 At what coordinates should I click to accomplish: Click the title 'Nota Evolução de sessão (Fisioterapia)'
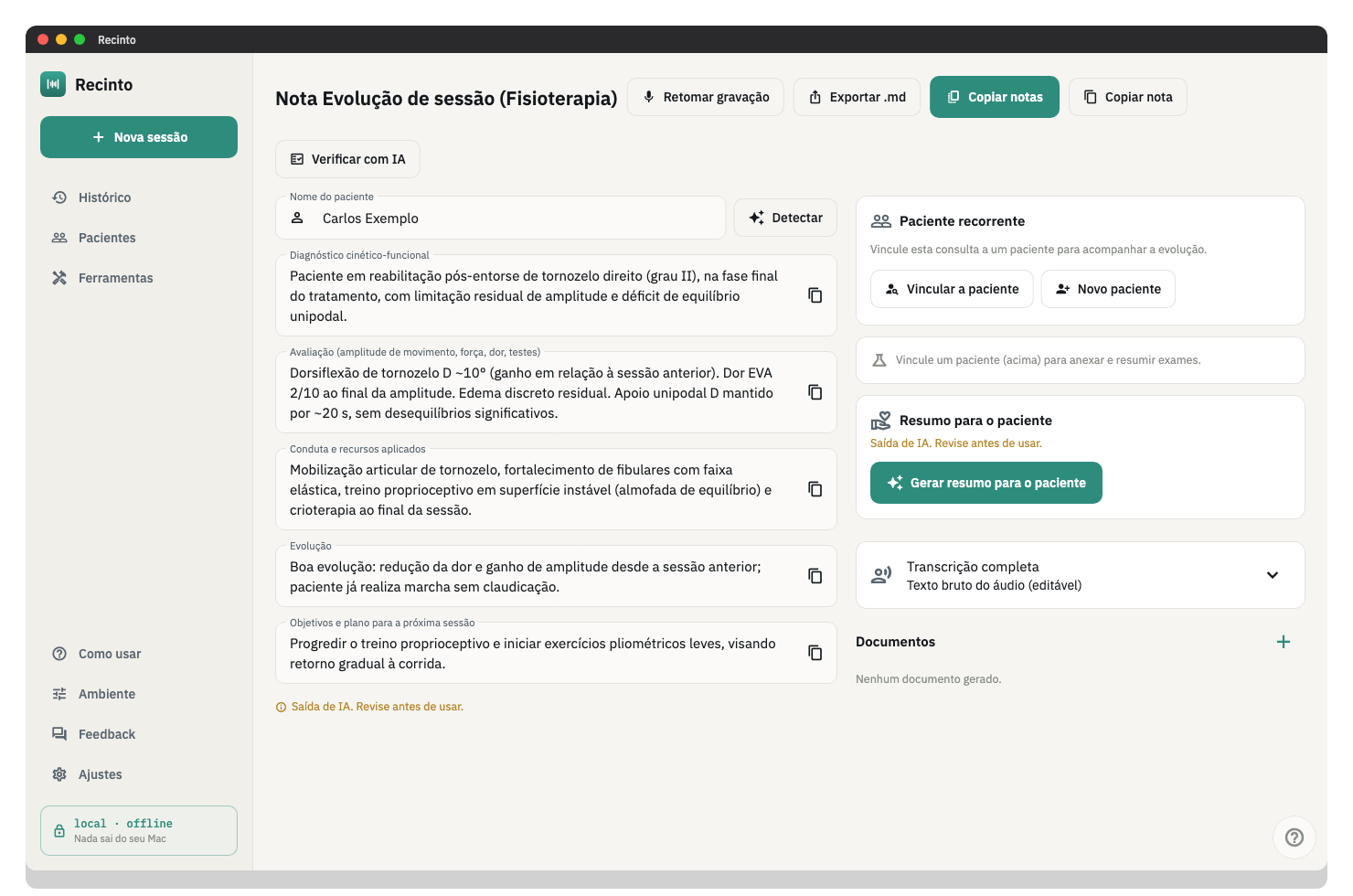[x=446, y=98]
